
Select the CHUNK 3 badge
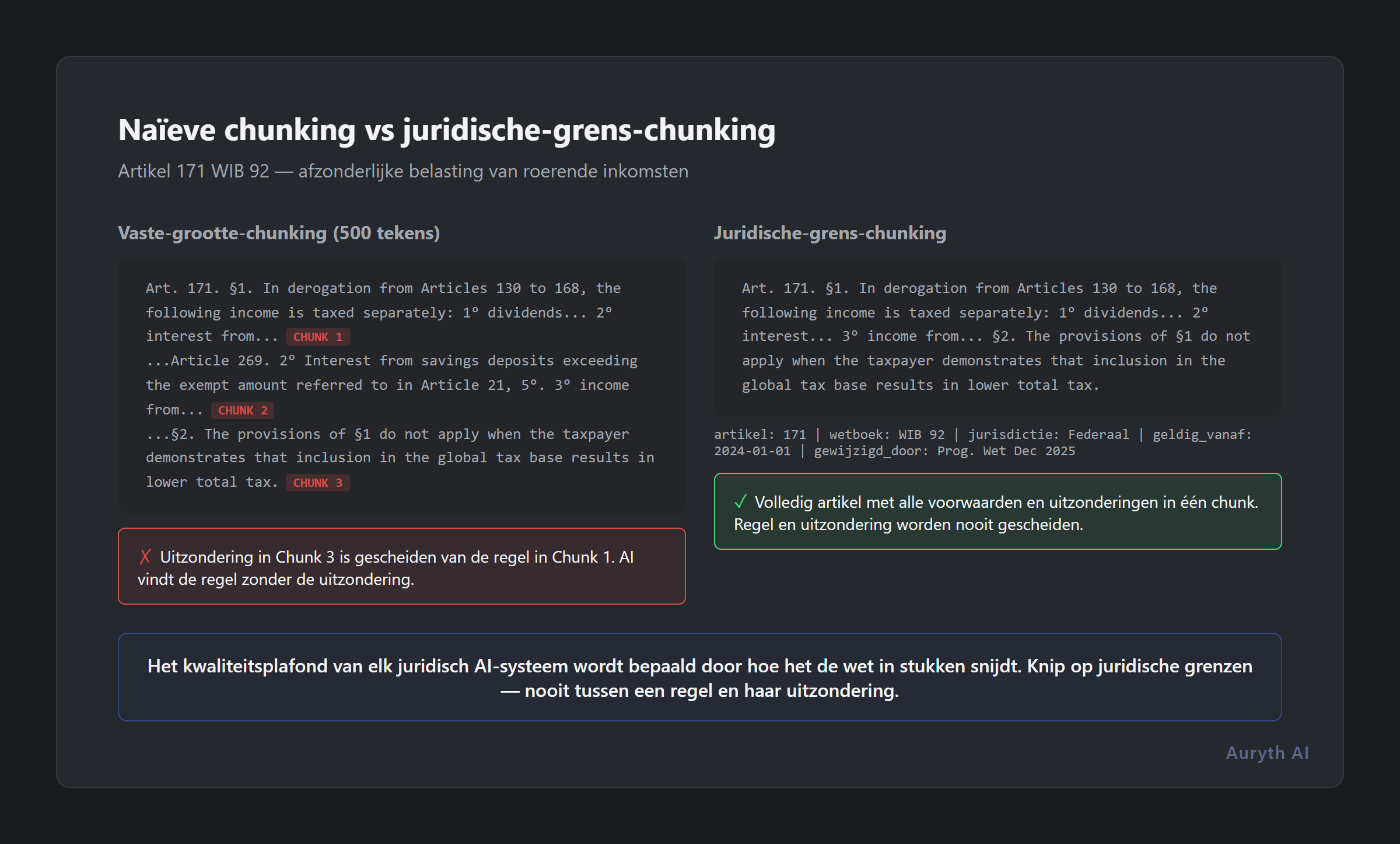tap(318, 483)
